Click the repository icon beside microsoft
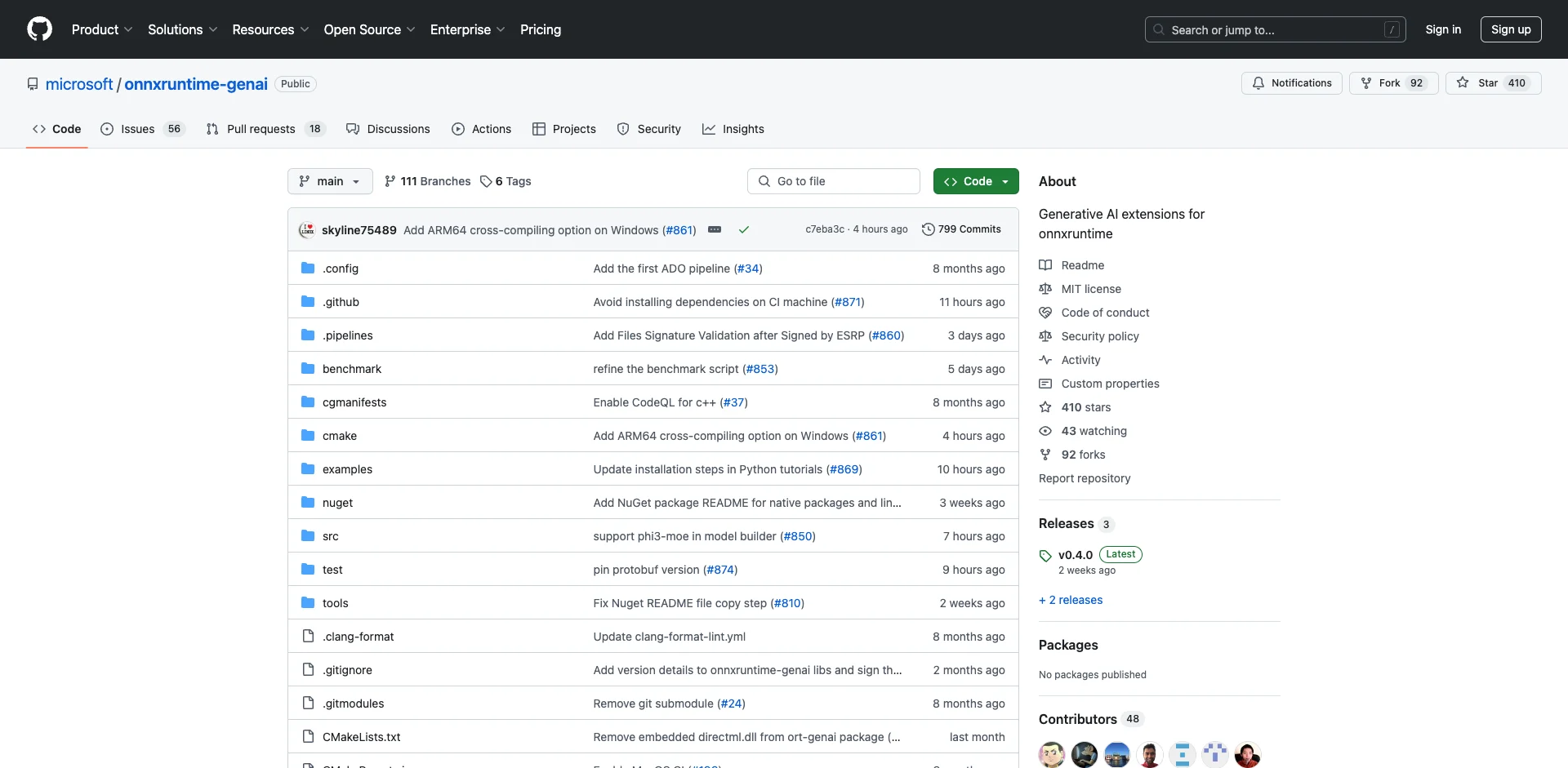 coord(33,84)
